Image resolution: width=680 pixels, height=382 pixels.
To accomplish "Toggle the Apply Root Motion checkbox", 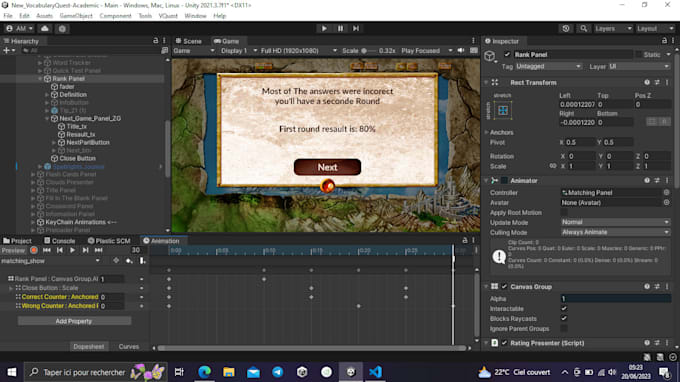I will pos(564,212).
